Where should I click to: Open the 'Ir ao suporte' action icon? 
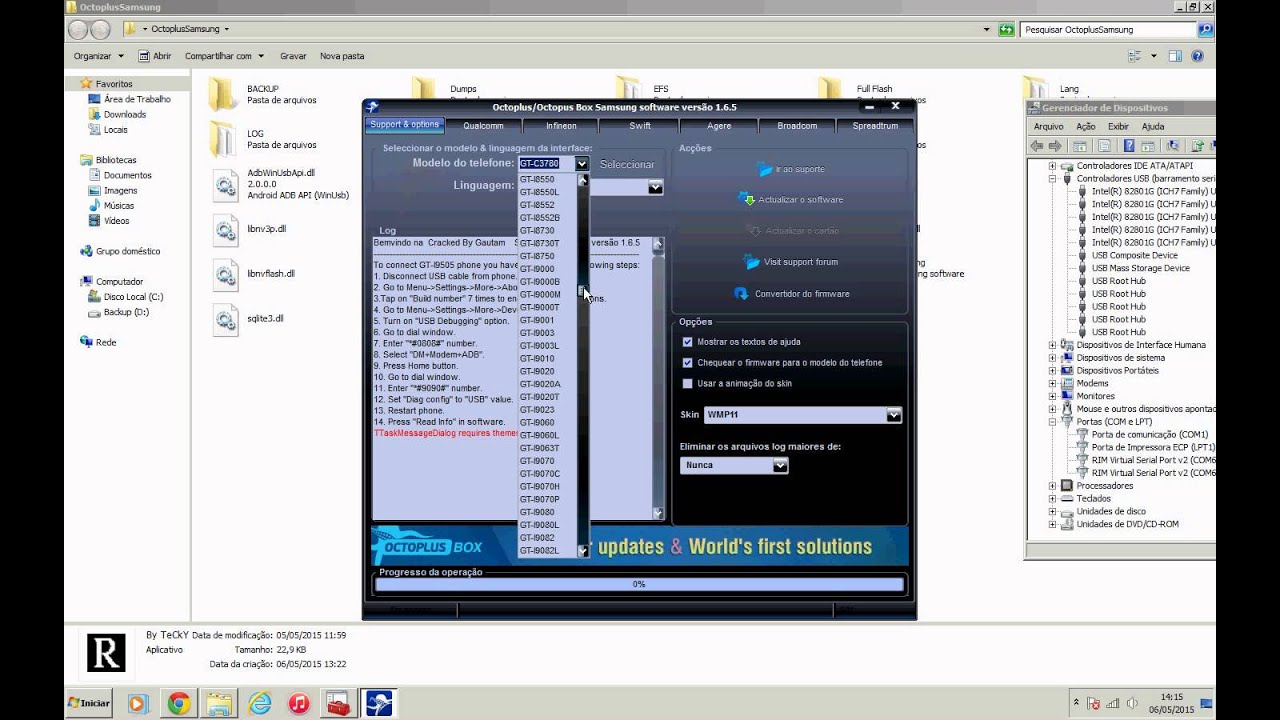[x=765, y=169]
